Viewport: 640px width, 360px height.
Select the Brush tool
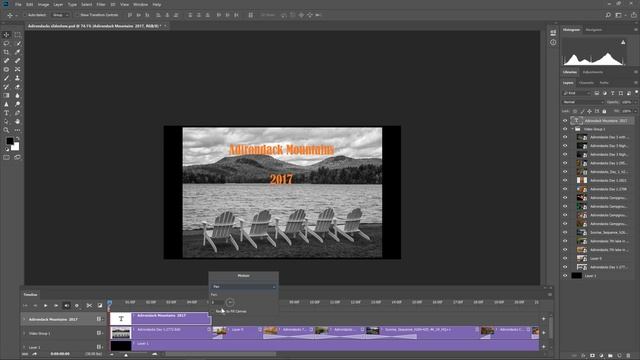click(7, 78)
